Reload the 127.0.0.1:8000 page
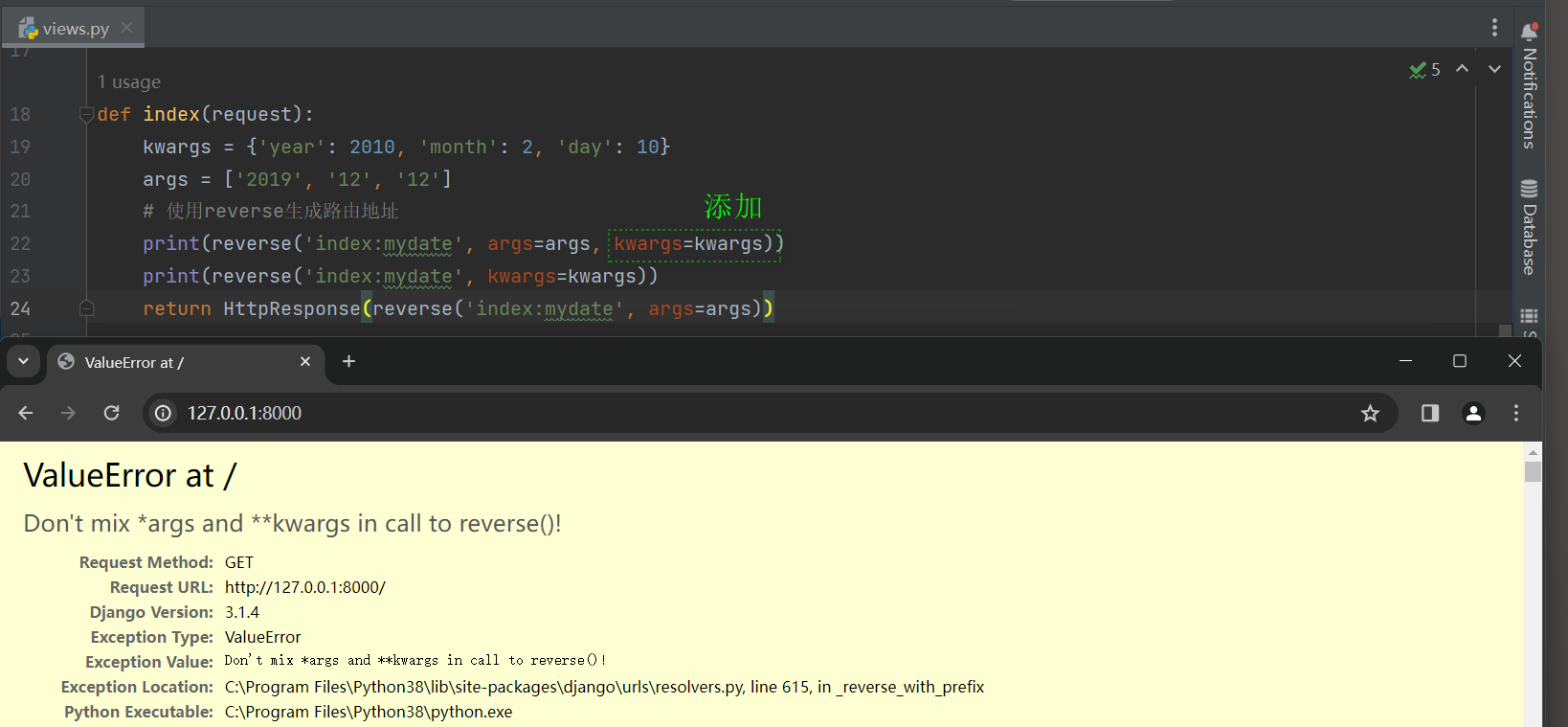This screenshot has width=1568, height=727. click(x=112, y=413)
